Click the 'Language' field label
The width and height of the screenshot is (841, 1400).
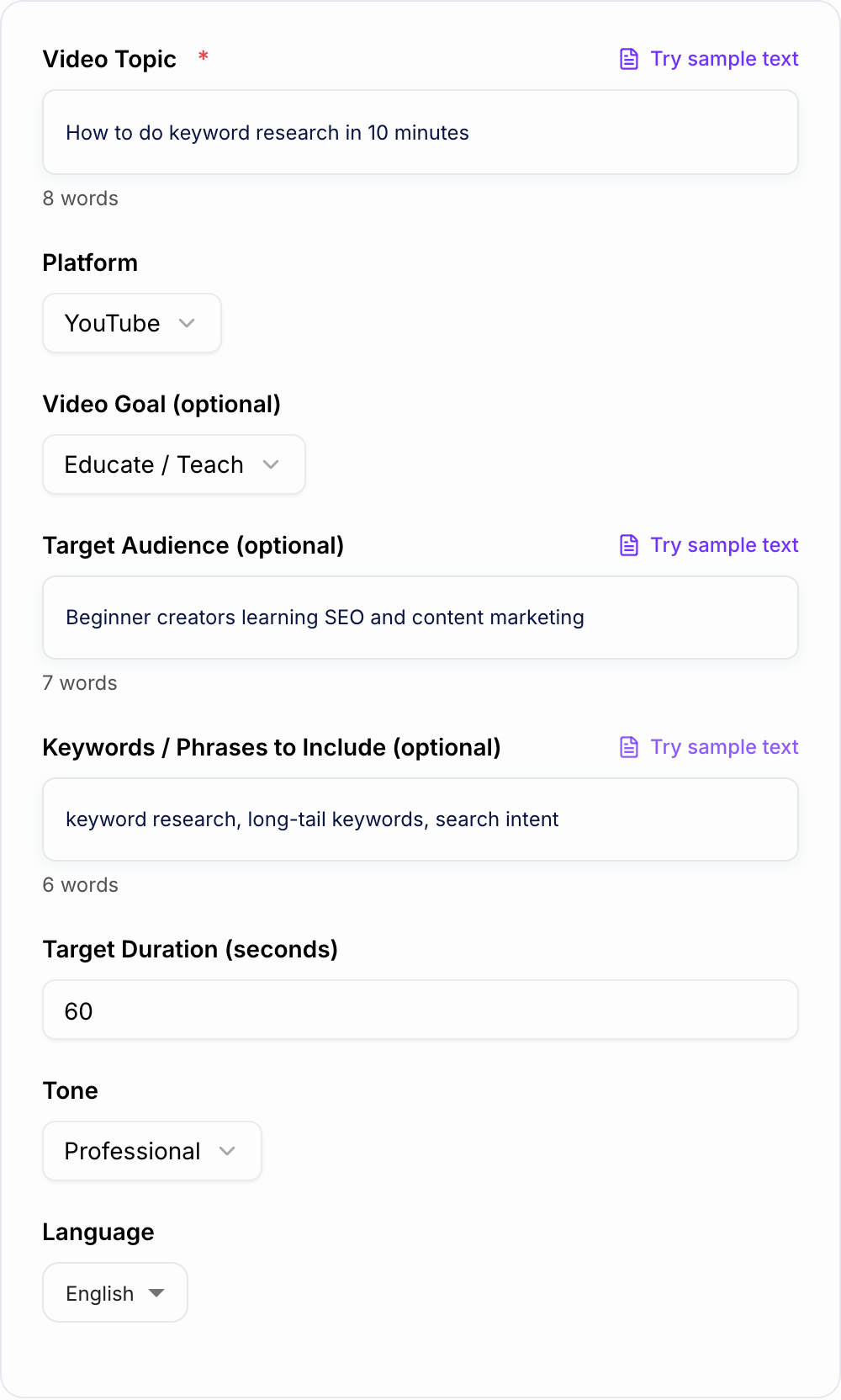(x=98, y=1232)
